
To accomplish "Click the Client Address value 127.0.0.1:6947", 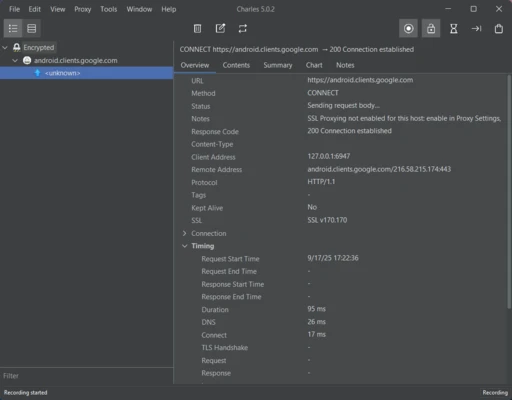I will 329,156.
